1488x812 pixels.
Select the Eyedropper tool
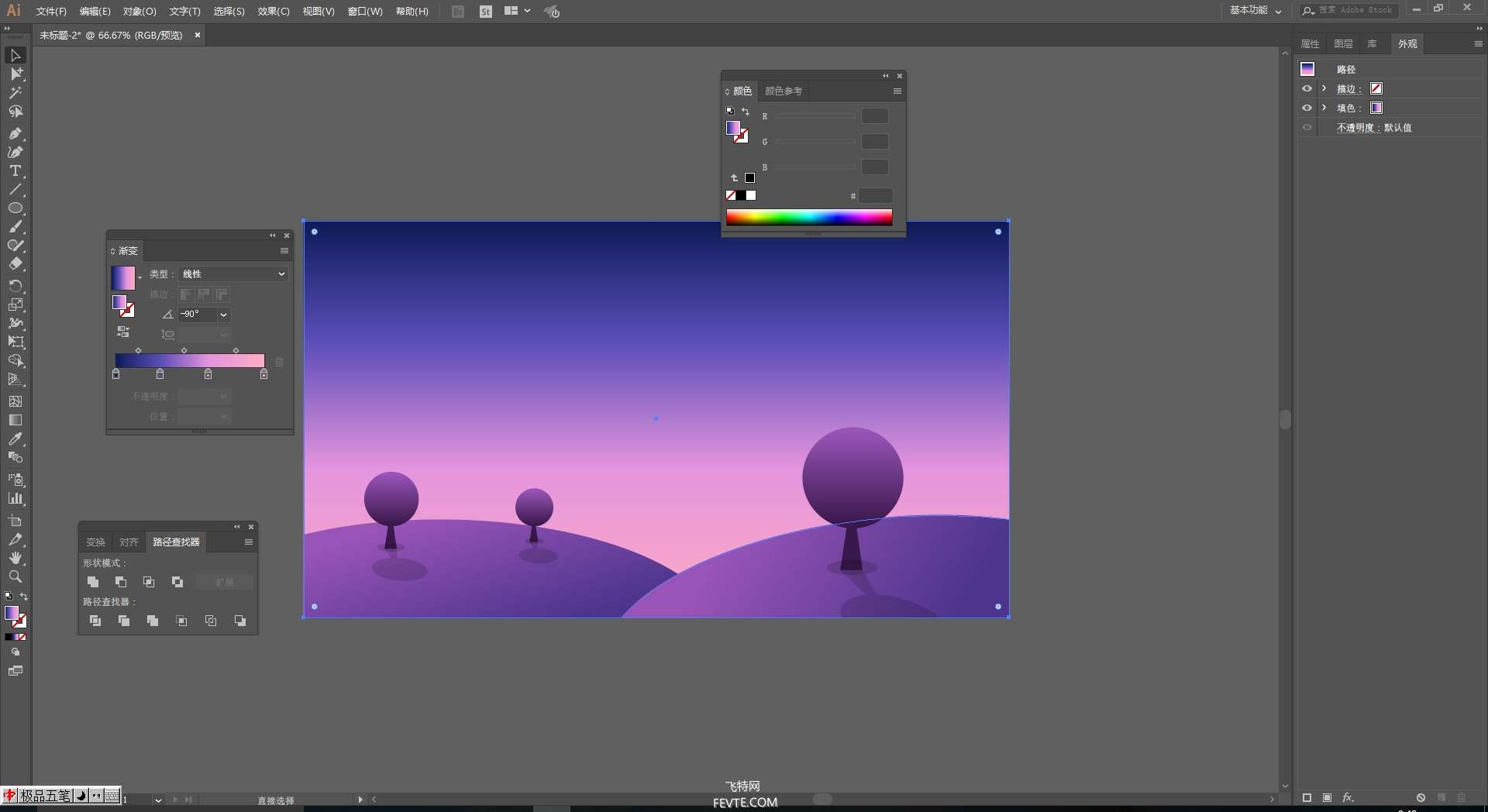tap(15, 439)
